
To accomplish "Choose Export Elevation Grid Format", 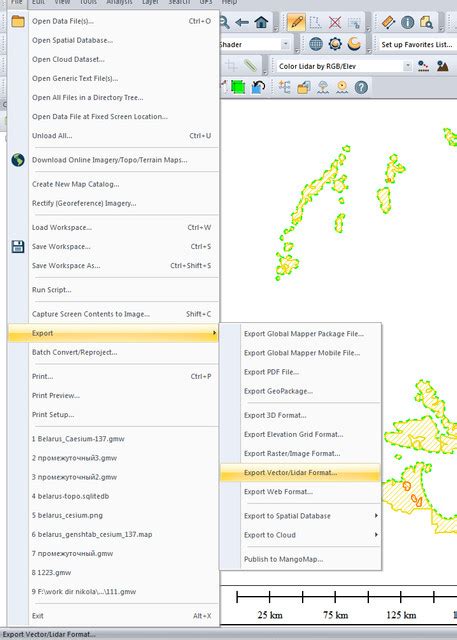I will (x=301, y=434).
